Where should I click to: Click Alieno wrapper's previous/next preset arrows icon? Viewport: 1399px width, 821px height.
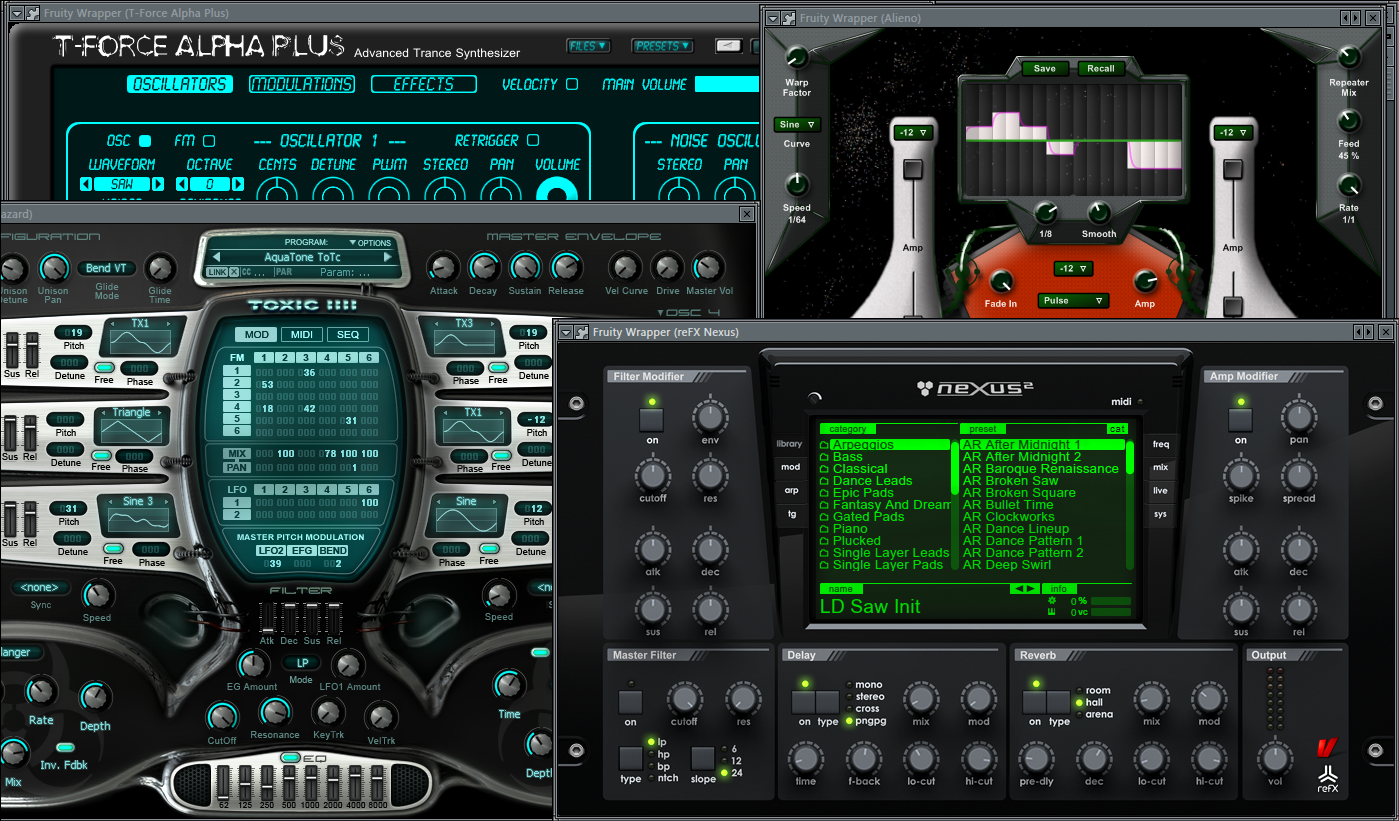(1350, 18)
